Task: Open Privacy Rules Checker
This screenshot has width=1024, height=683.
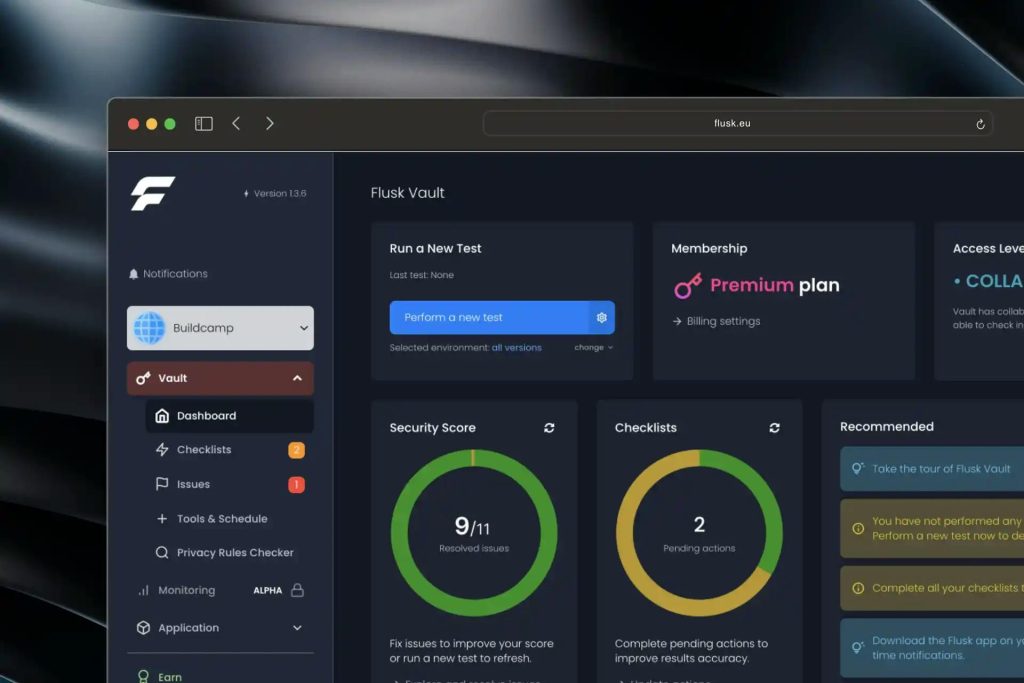Action: click(235, 553)
